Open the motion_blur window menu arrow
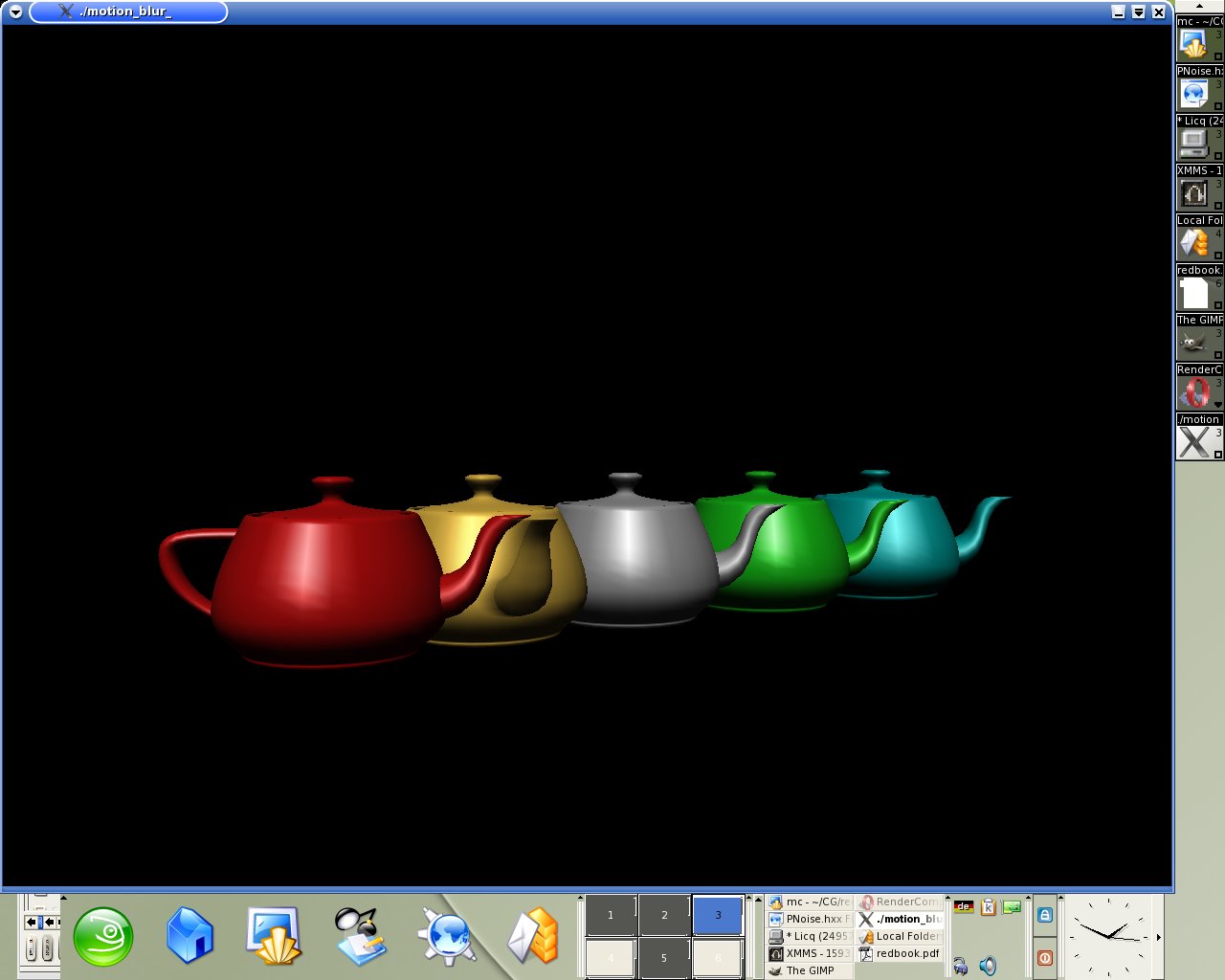The width and height of the screenshot is (1225, 980). (x=15, y=12)
